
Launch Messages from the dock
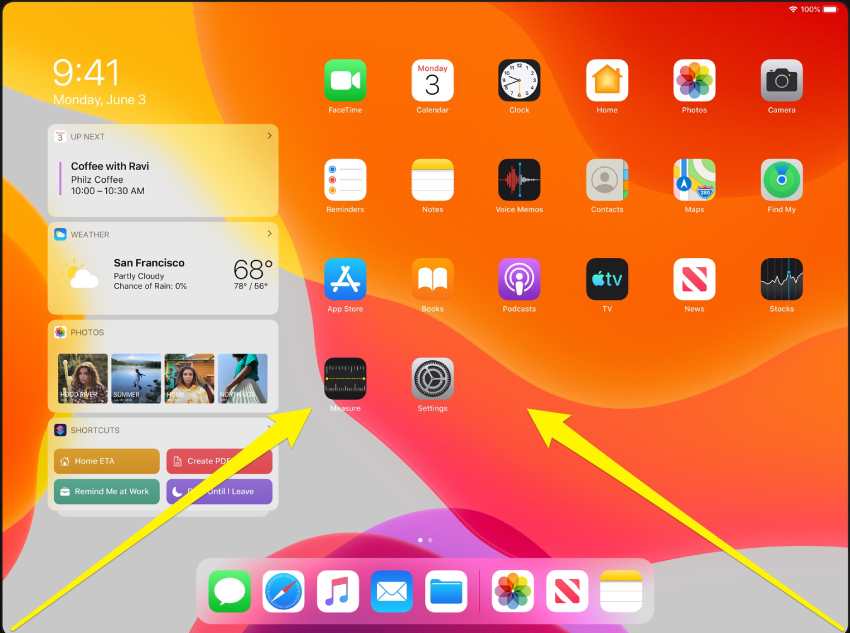tap(230, 591)
